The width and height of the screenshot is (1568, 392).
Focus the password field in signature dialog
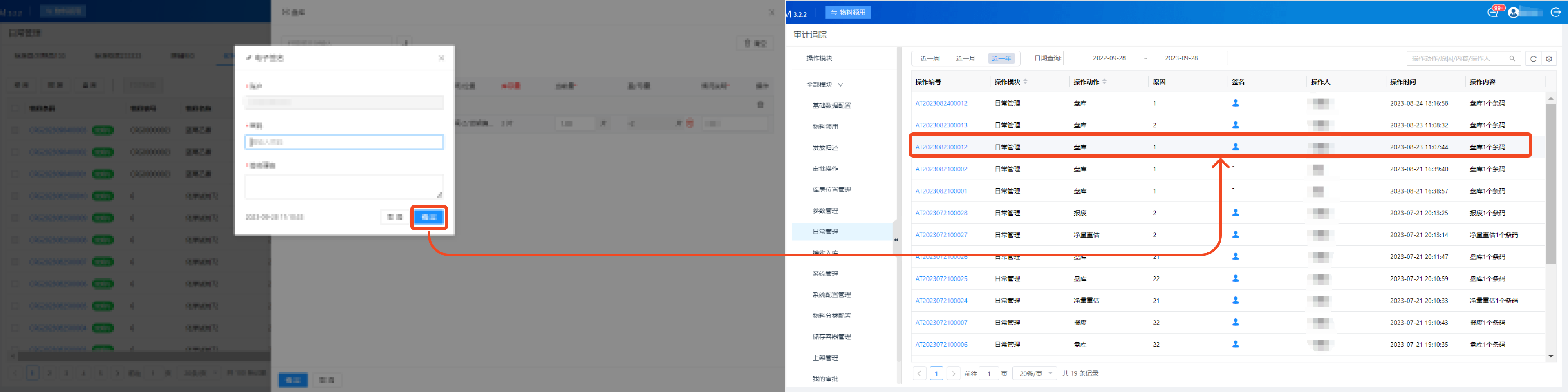(344, 142)
